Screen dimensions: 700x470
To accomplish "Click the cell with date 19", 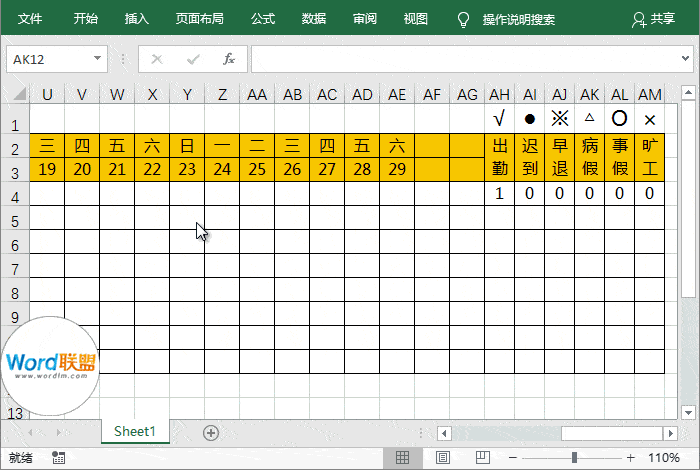I will pos(47,169).
